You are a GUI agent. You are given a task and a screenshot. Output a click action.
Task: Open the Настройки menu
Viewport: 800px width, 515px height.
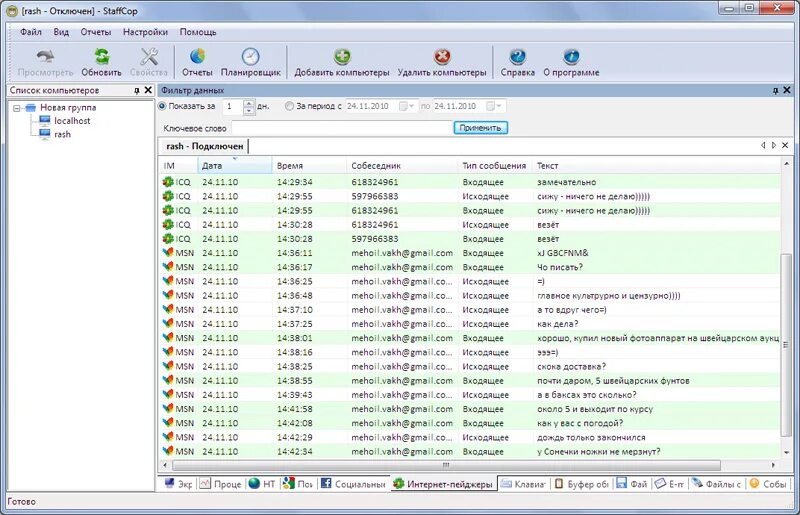coord(145,32)
